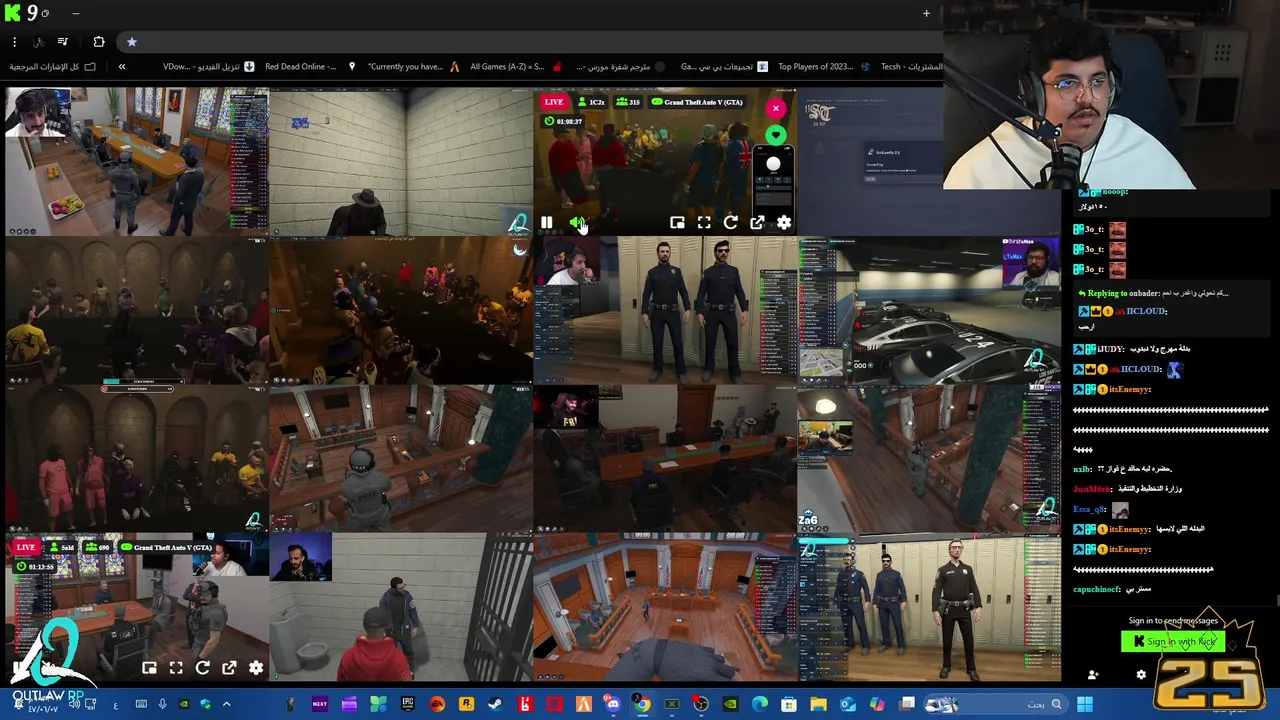
Task: Enable picture-in-picture on 1CJx stream
Action: pos(677,223)
